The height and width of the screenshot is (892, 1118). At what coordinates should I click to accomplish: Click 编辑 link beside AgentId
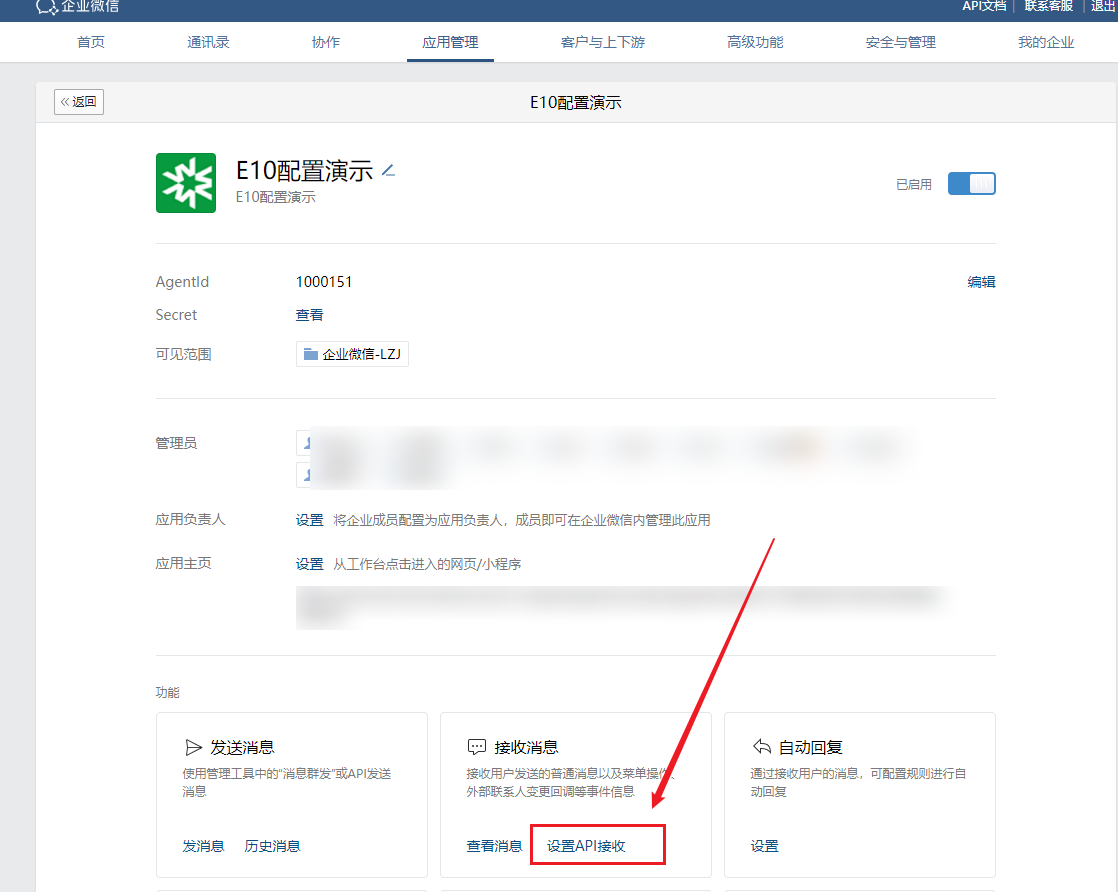[981, 282]
